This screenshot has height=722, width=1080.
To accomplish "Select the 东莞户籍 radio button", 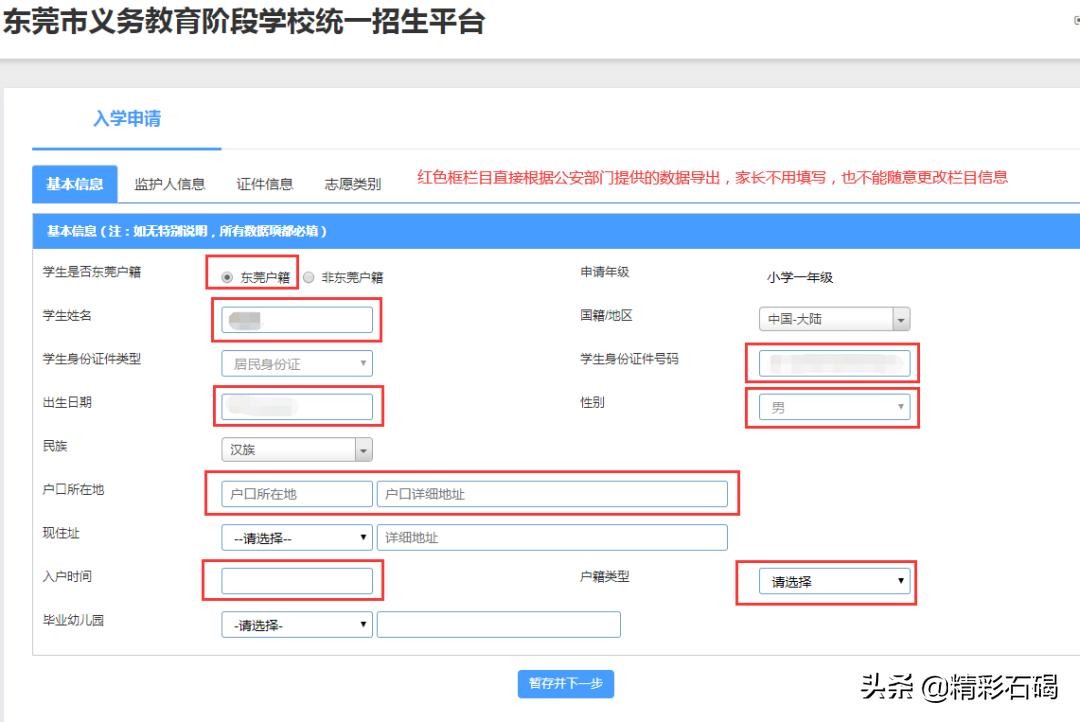I will (x=227, y=278).
